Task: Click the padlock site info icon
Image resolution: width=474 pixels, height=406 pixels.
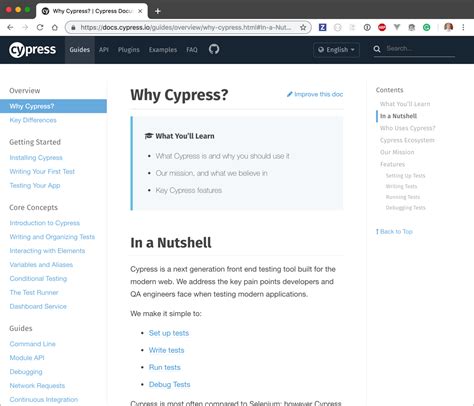Action: coord(73,27)
